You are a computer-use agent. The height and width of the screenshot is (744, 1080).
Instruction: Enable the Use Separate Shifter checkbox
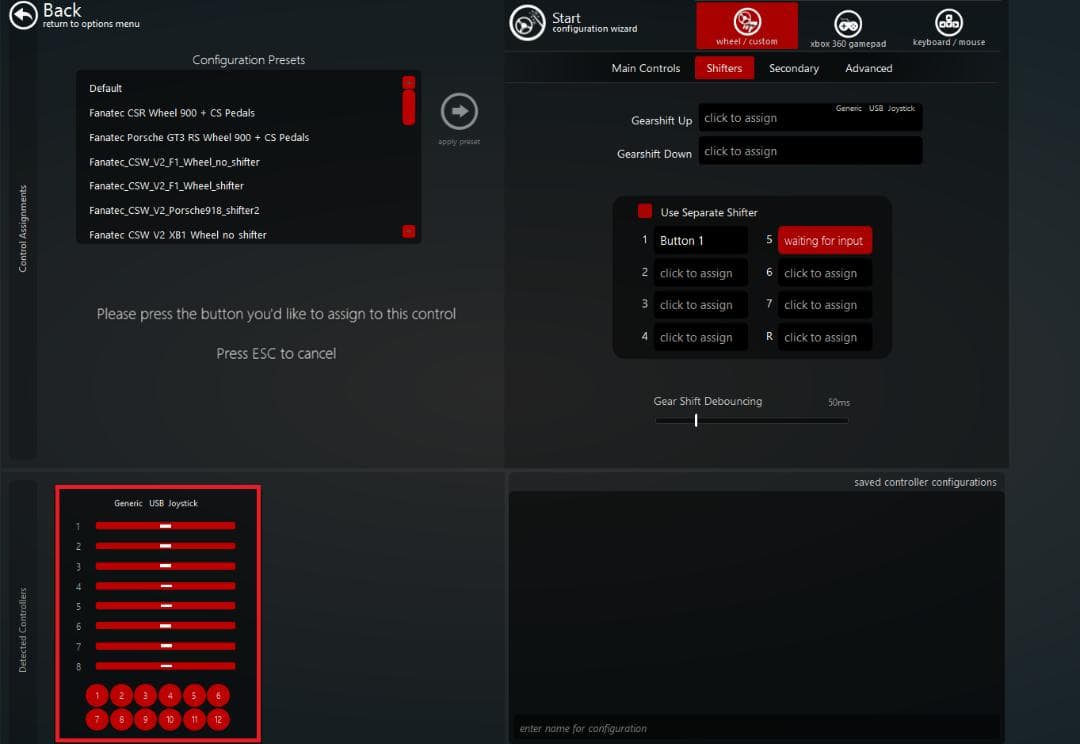(x=645, y=212)
